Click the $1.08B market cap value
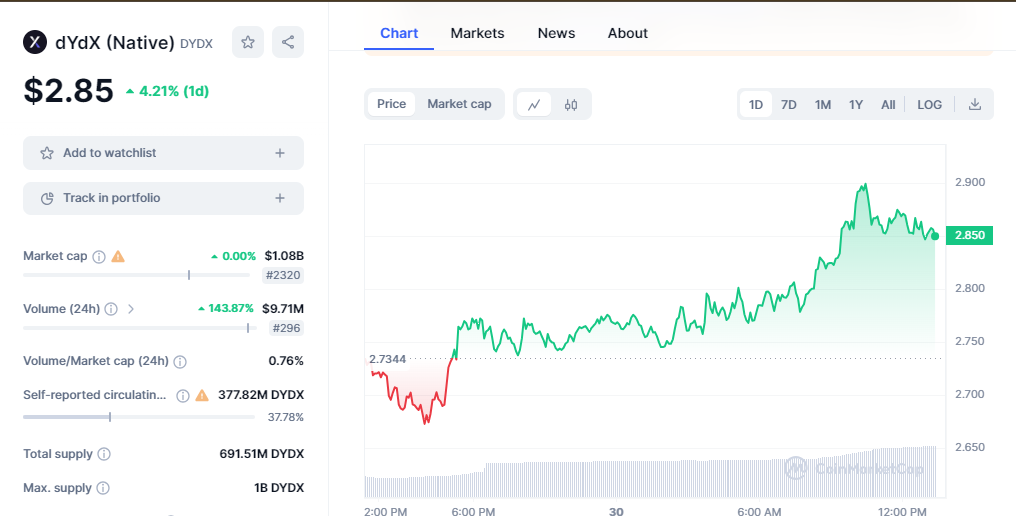Screen dimensions: 1016x516 [284, 256]
